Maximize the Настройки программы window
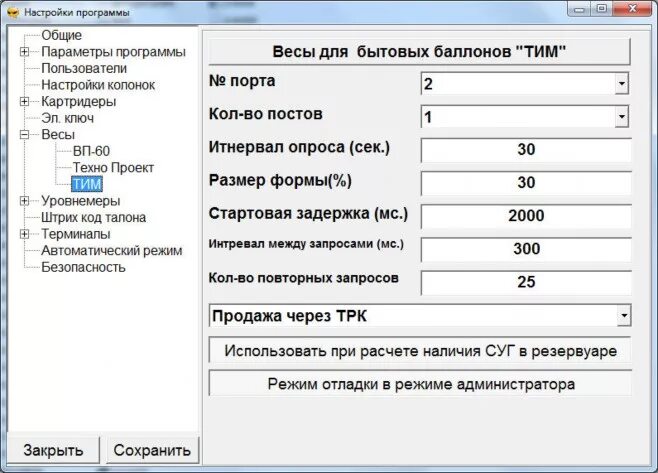Screen dimensions: 658x473 coord(602,9)
